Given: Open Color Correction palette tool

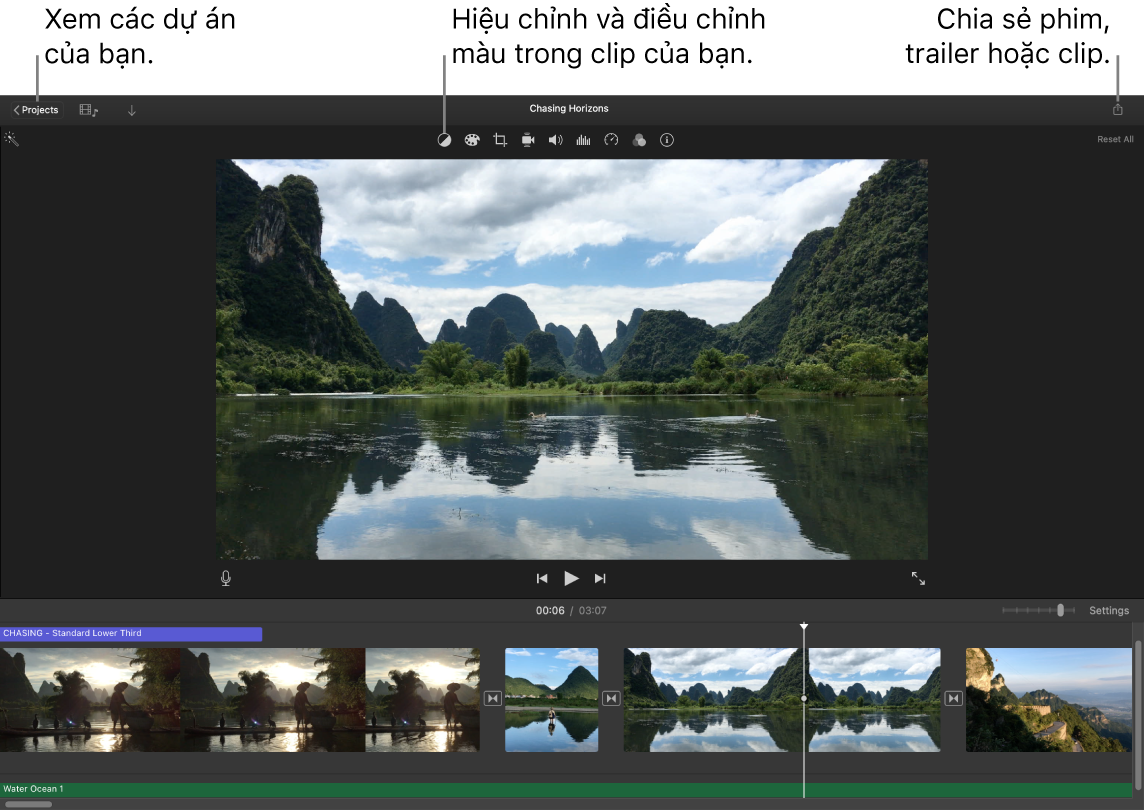Looking at the screenshot, I should 472,140.
